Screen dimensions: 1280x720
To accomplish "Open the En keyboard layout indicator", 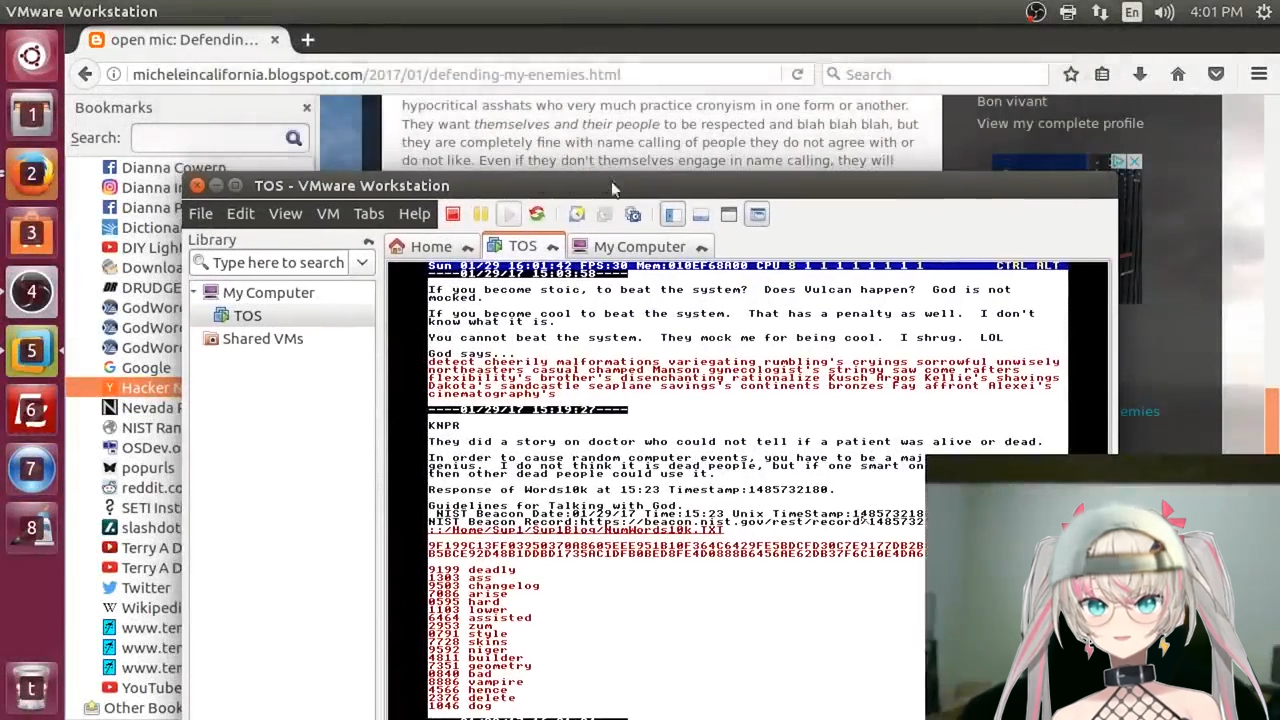I will (1132, 12).
